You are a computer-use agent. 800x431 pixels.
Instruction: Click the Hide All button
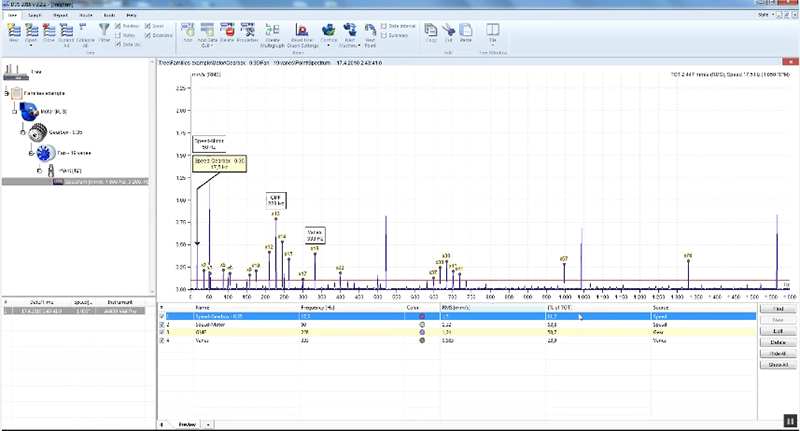click(x=776, y=354)
